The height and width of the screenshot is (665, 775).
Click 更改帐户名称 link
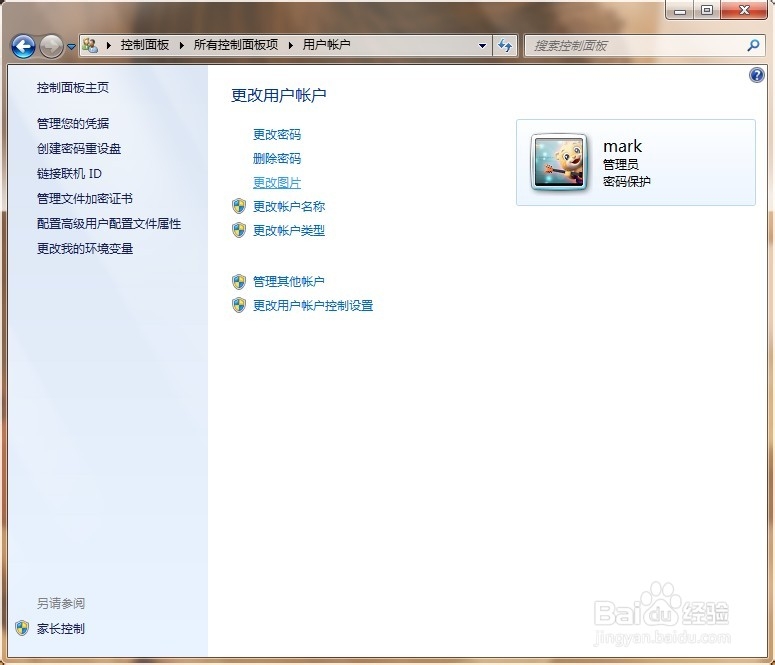[x=289, y=206]
